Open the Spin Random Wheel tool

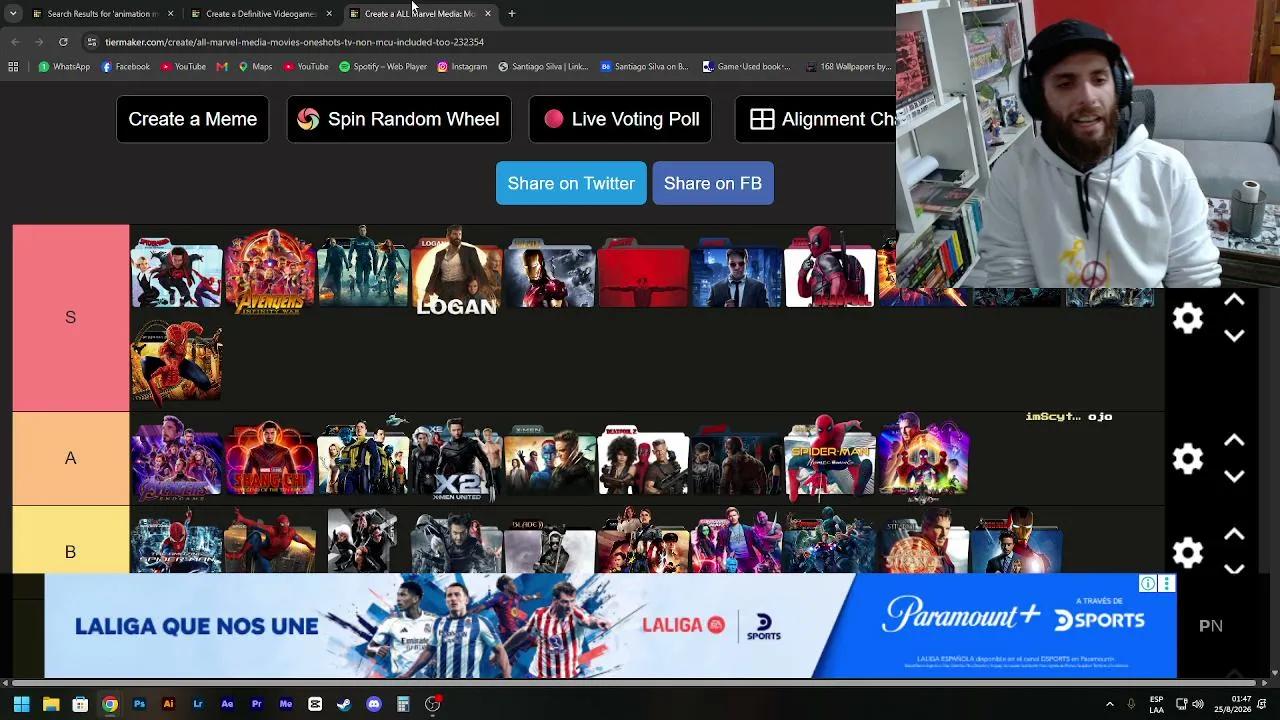(399, 119)
